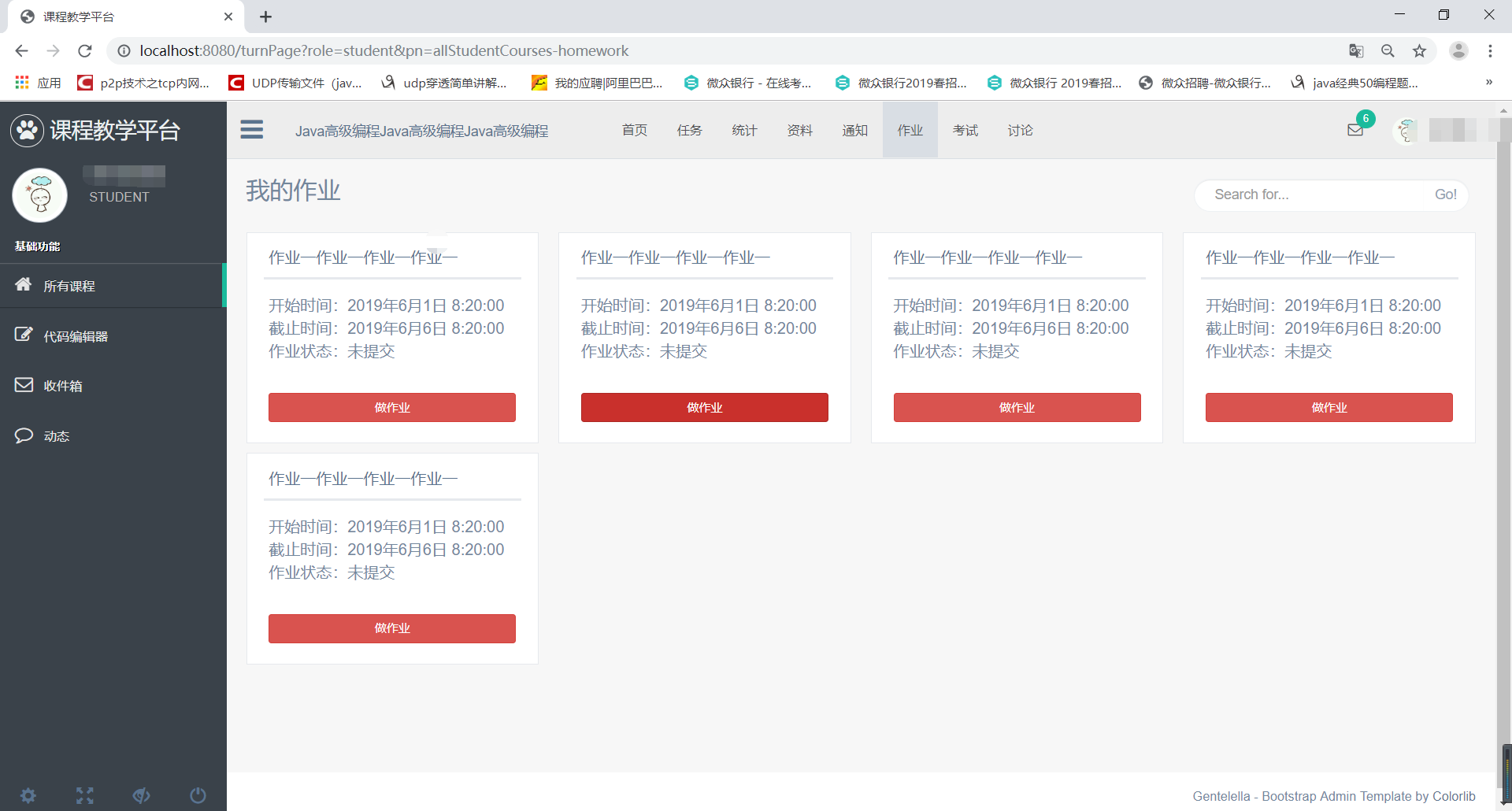Open the mail envelope notification icon

tap(1355, 130)
